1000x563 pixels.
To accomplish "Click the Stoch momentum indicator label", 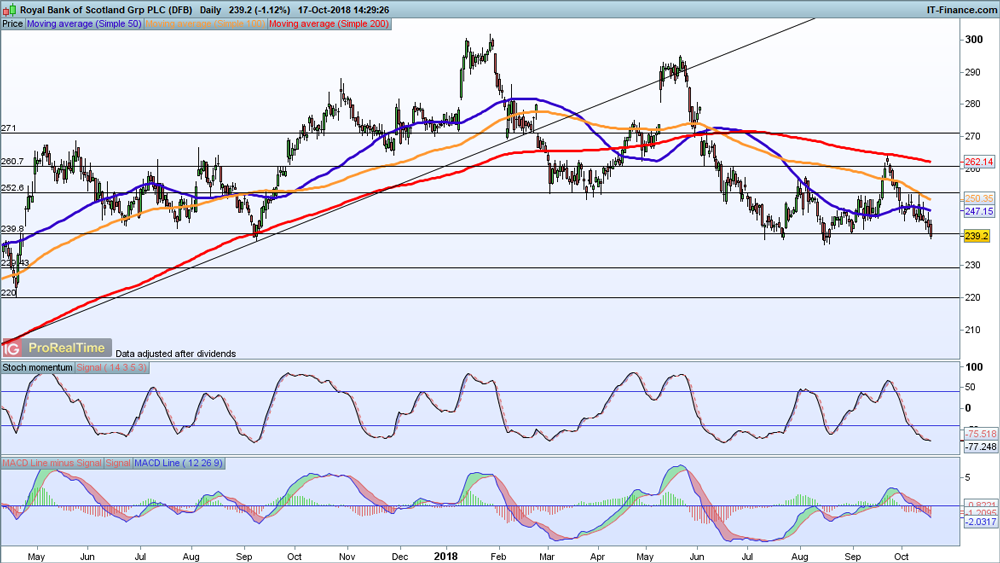I will (x=37, y=368).
